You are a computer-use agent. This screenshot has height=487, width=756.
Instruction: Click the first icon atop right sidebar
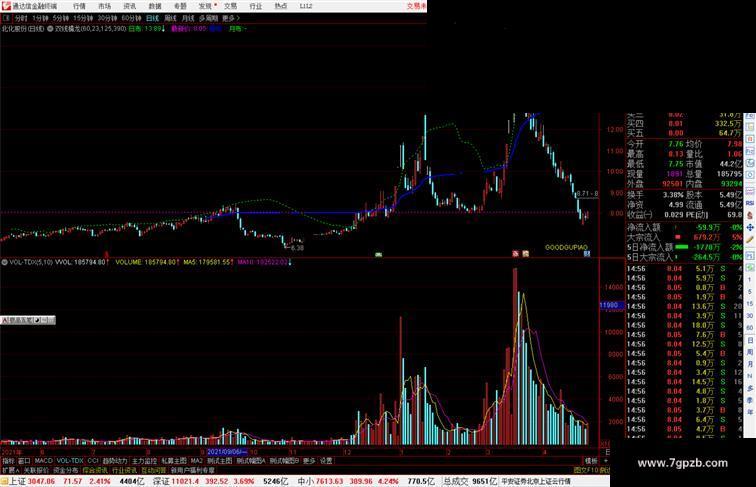tap(750, 117)
